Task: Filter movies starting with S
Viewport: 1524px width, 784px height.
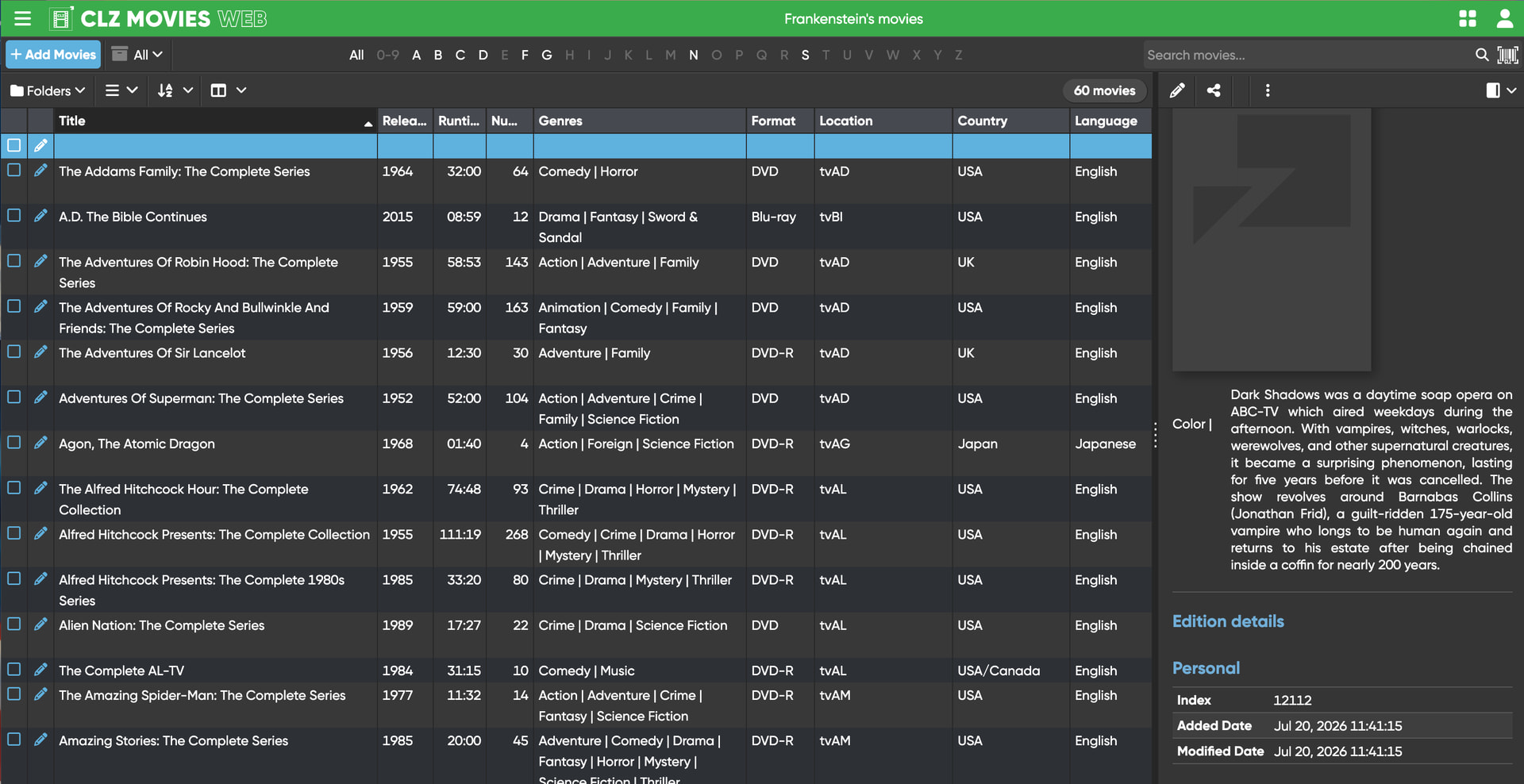Action: (x=805, y=55)
